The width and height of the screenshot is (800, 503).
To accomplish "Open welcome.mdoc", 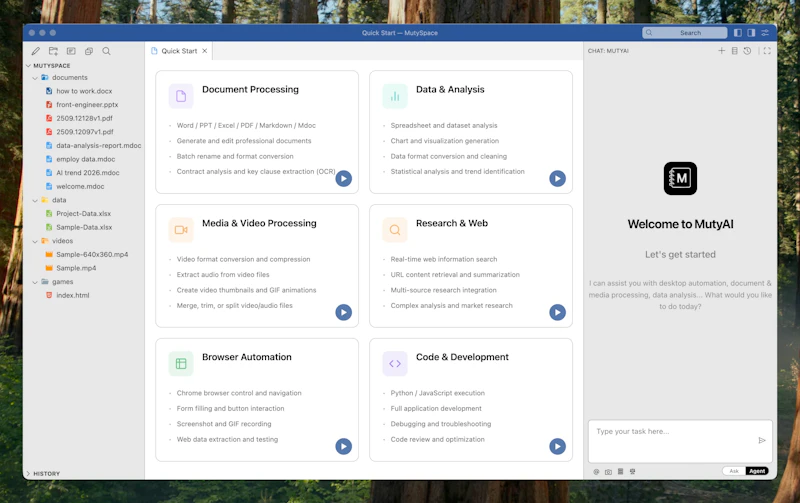I will click(x=80, y=187).
